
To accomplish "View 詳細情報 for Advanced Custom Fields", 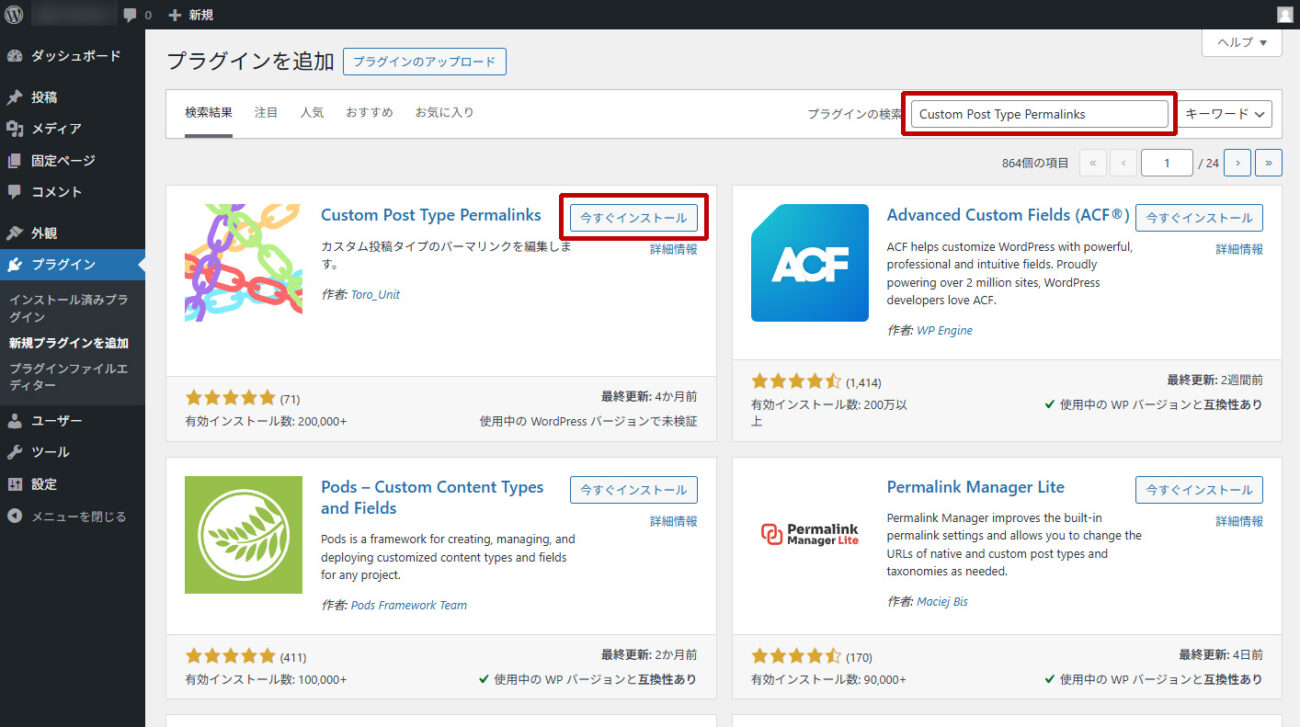I will 1240,249.
